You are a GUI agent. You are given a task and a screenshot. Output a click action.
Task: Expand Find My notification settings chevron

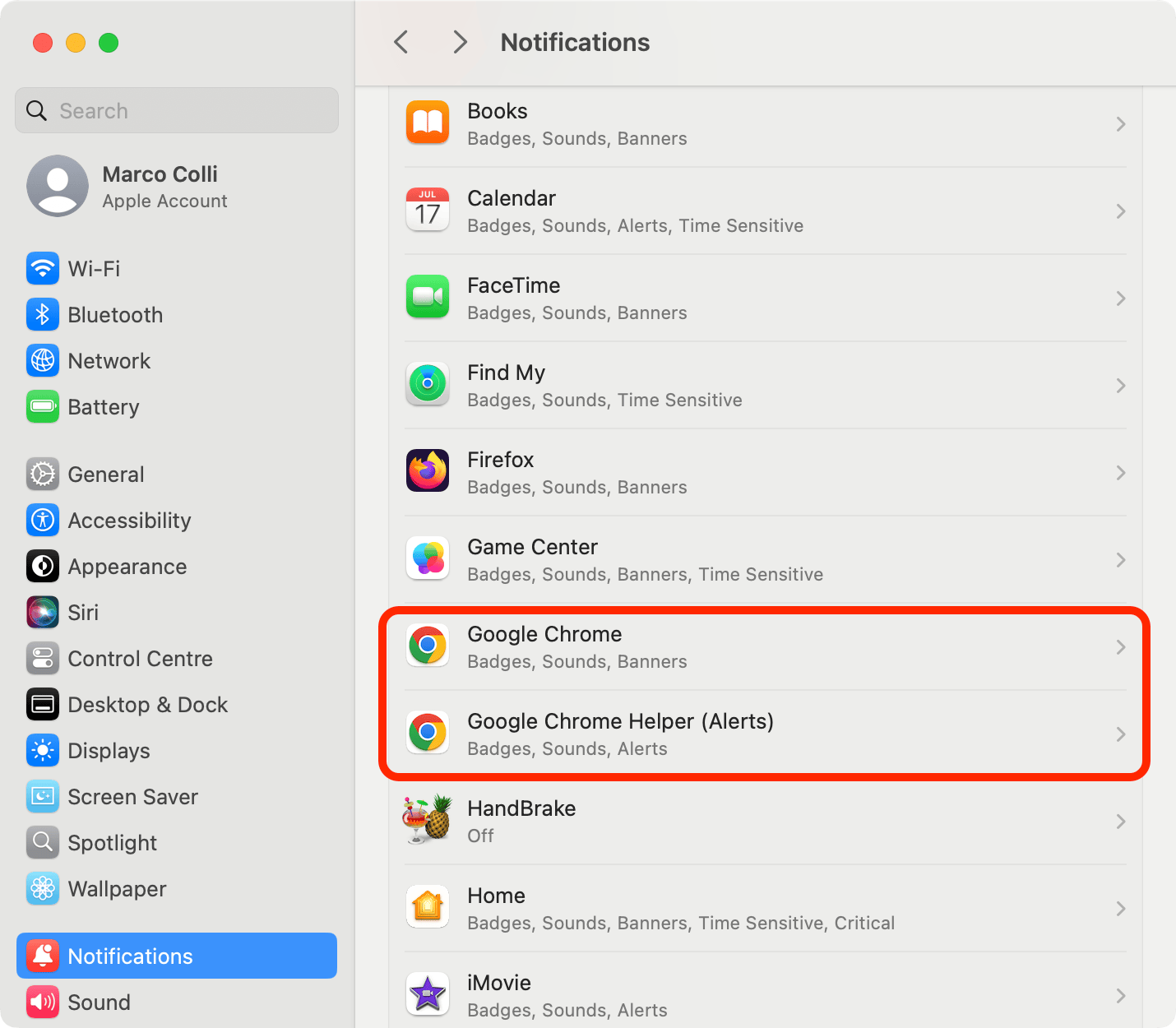tap(1120, 386)
